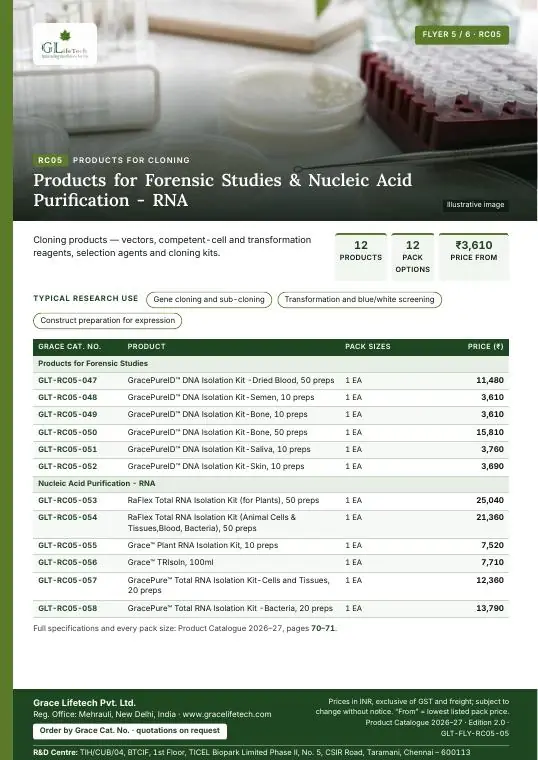Click 'Grace TRIsoln, 100ml' product

click(x=171, y=563)
